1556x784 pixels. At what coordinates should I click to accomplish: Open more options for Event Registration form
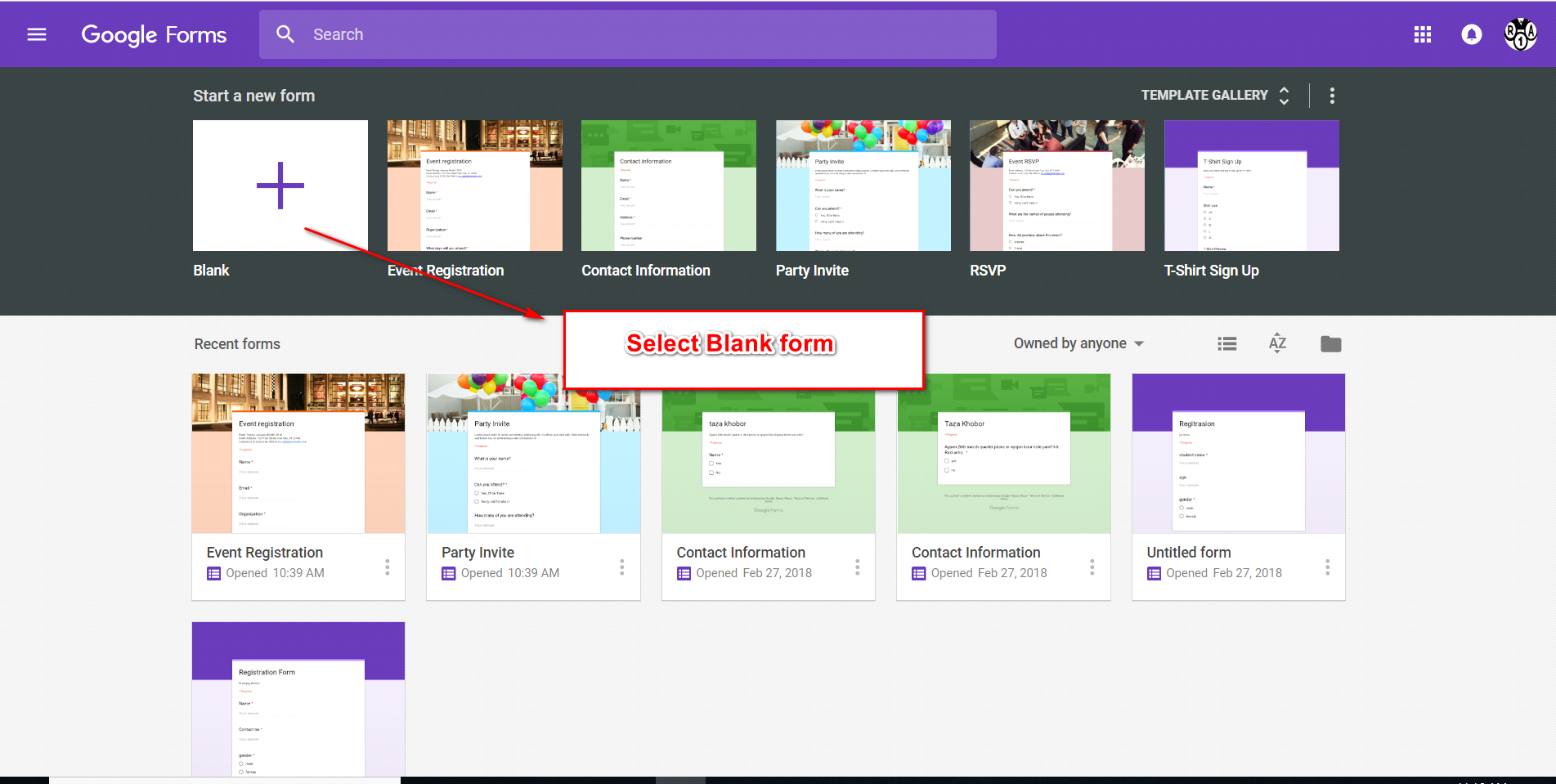point(388,567)
